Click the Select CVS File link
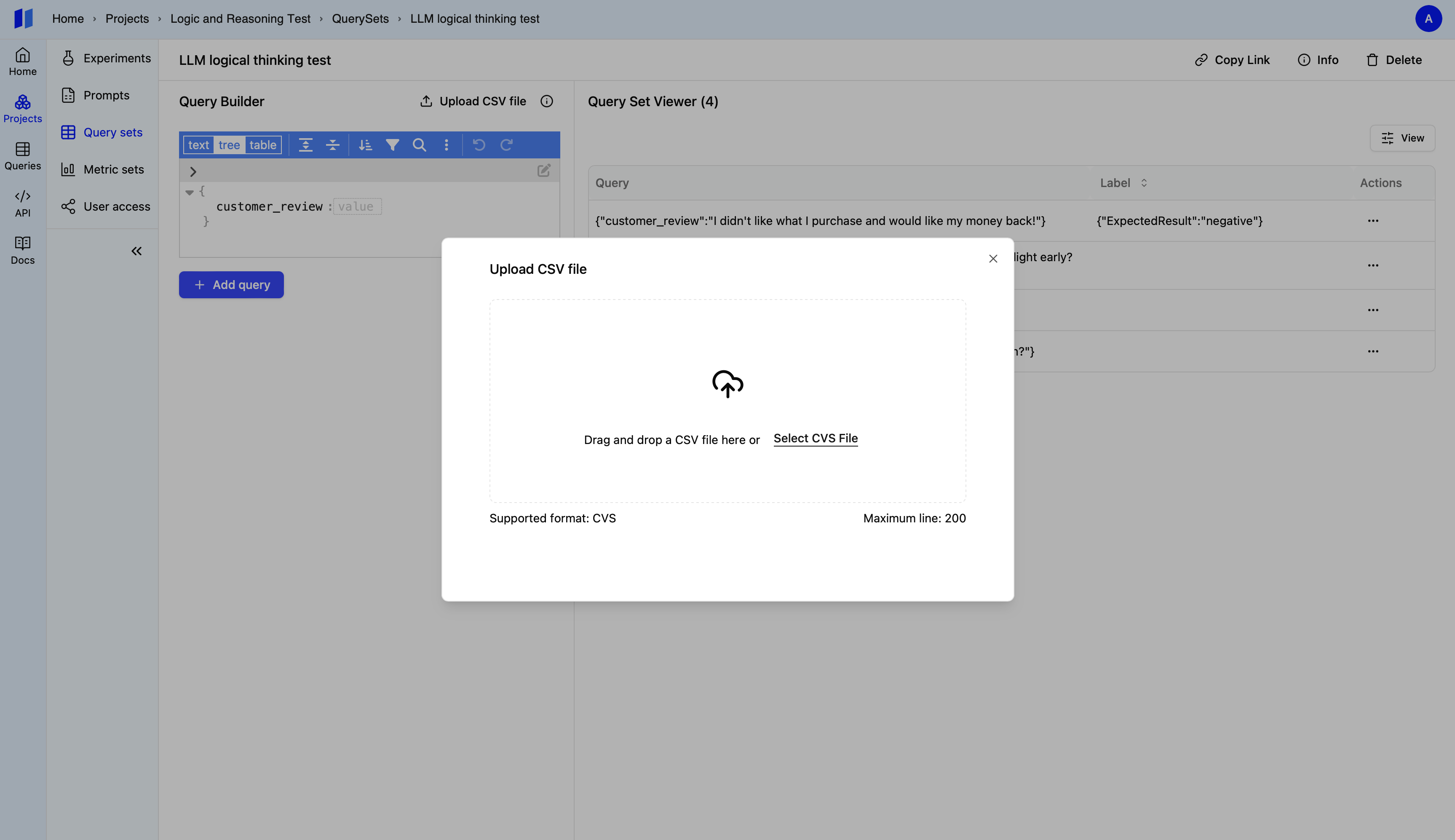 click(815, 439)
